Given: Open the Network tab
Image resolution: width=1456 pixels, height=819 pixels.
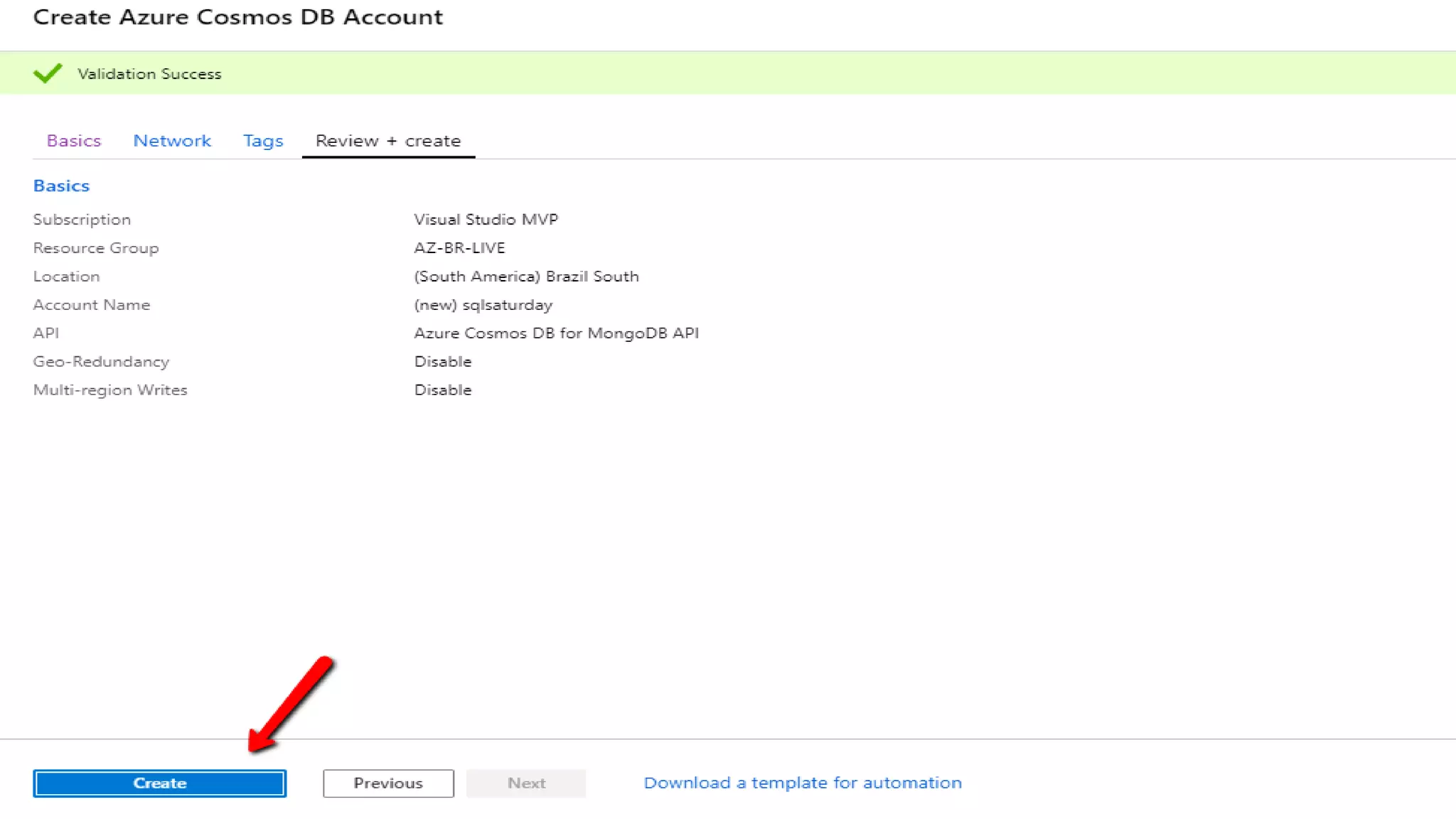Looking at the screenshot, I should point(172,141).
